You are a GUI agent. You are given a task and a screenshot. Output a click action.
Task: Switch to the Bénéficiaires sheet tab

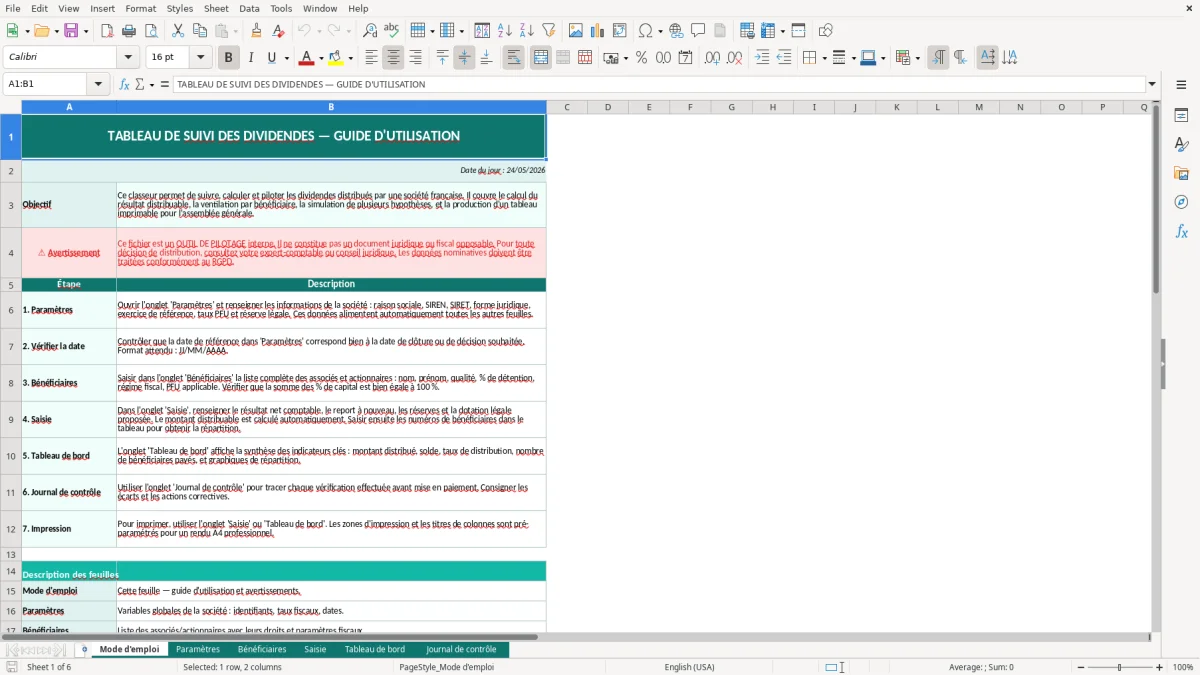262,649
